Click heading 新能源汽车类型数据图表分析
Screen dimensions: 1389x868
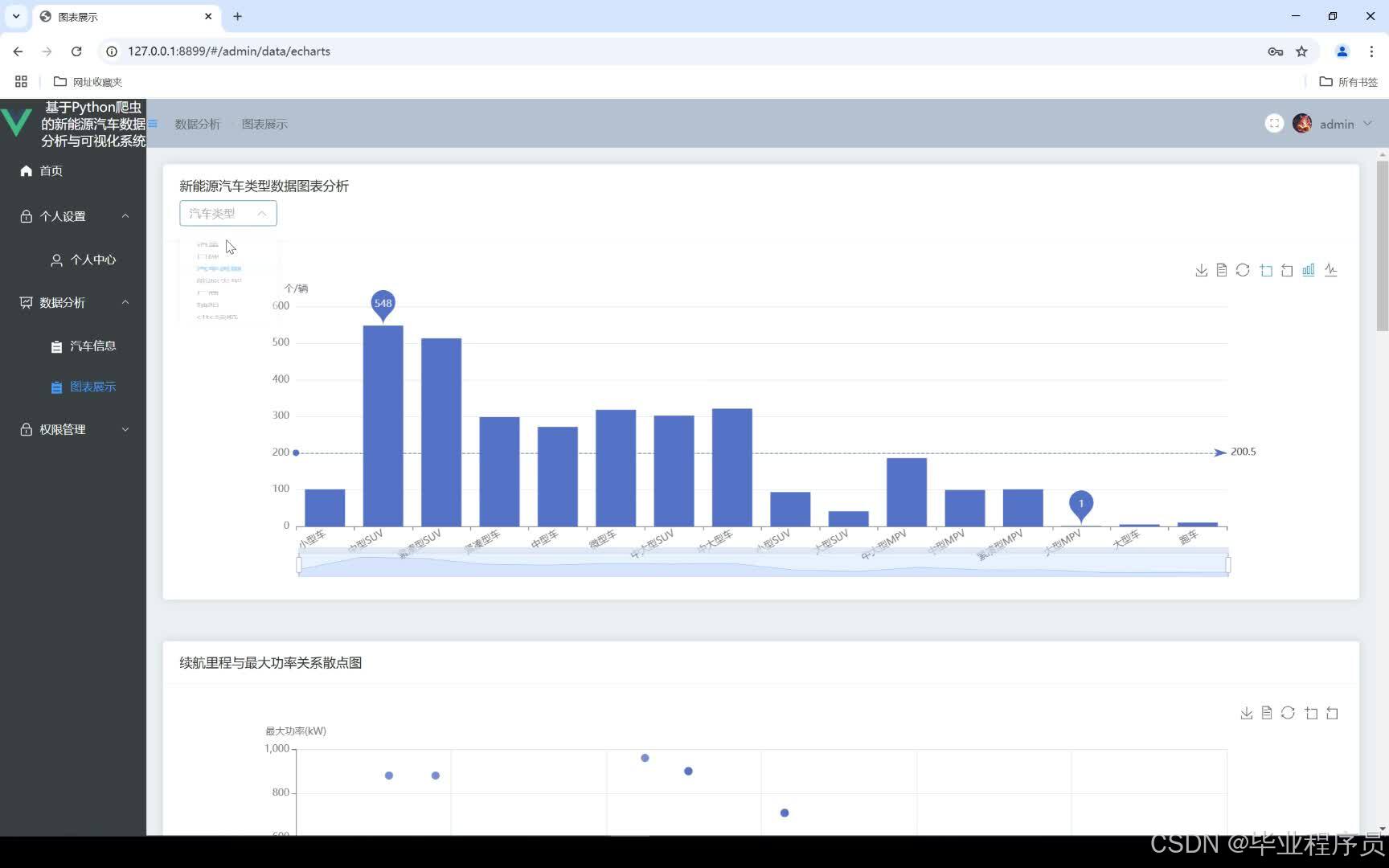pos(264,186)
